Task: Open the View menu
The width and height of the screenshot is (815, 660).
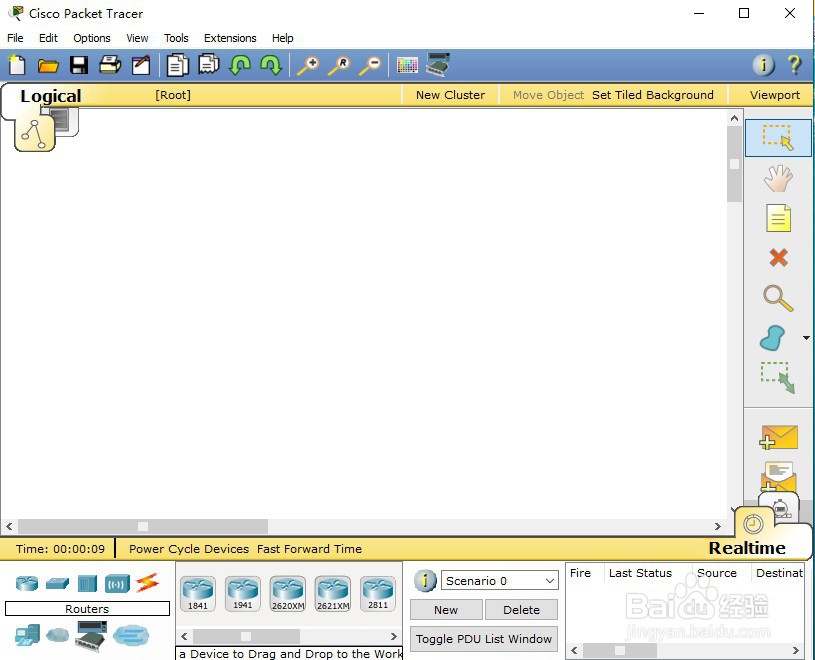Action: tap(137, 38)
